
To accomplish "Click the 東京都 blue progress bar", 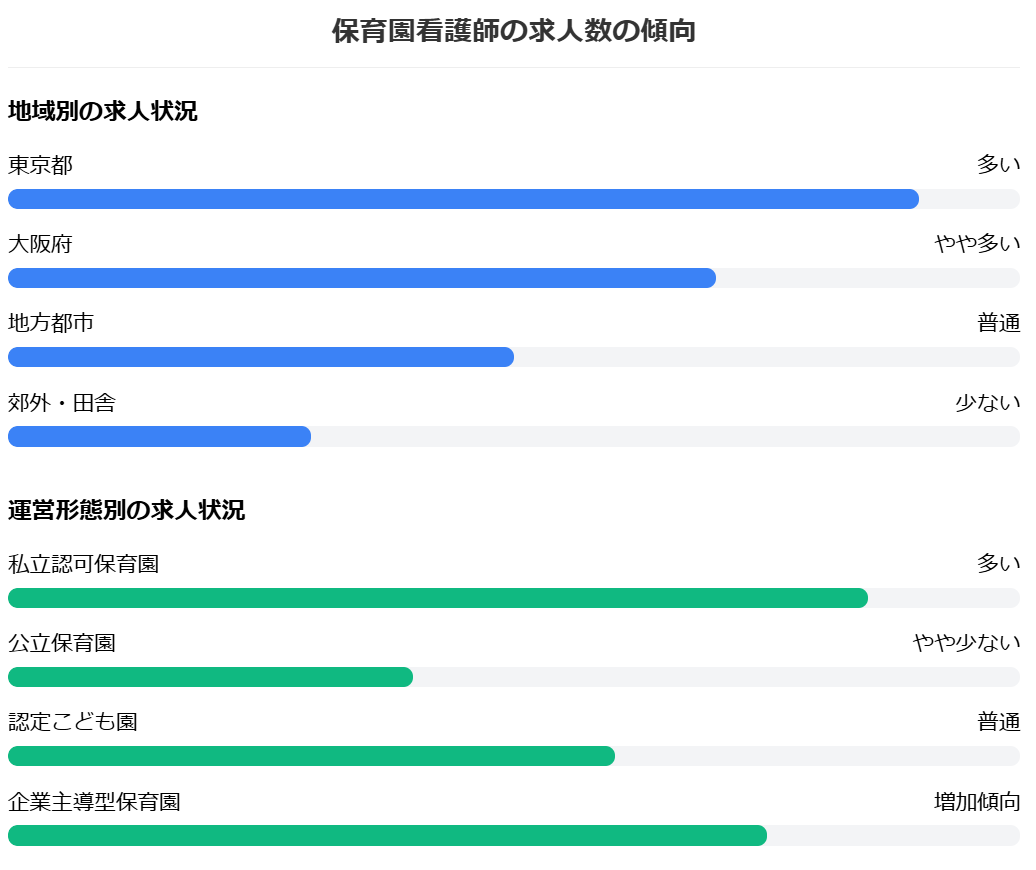I will (x=463, y=199).
